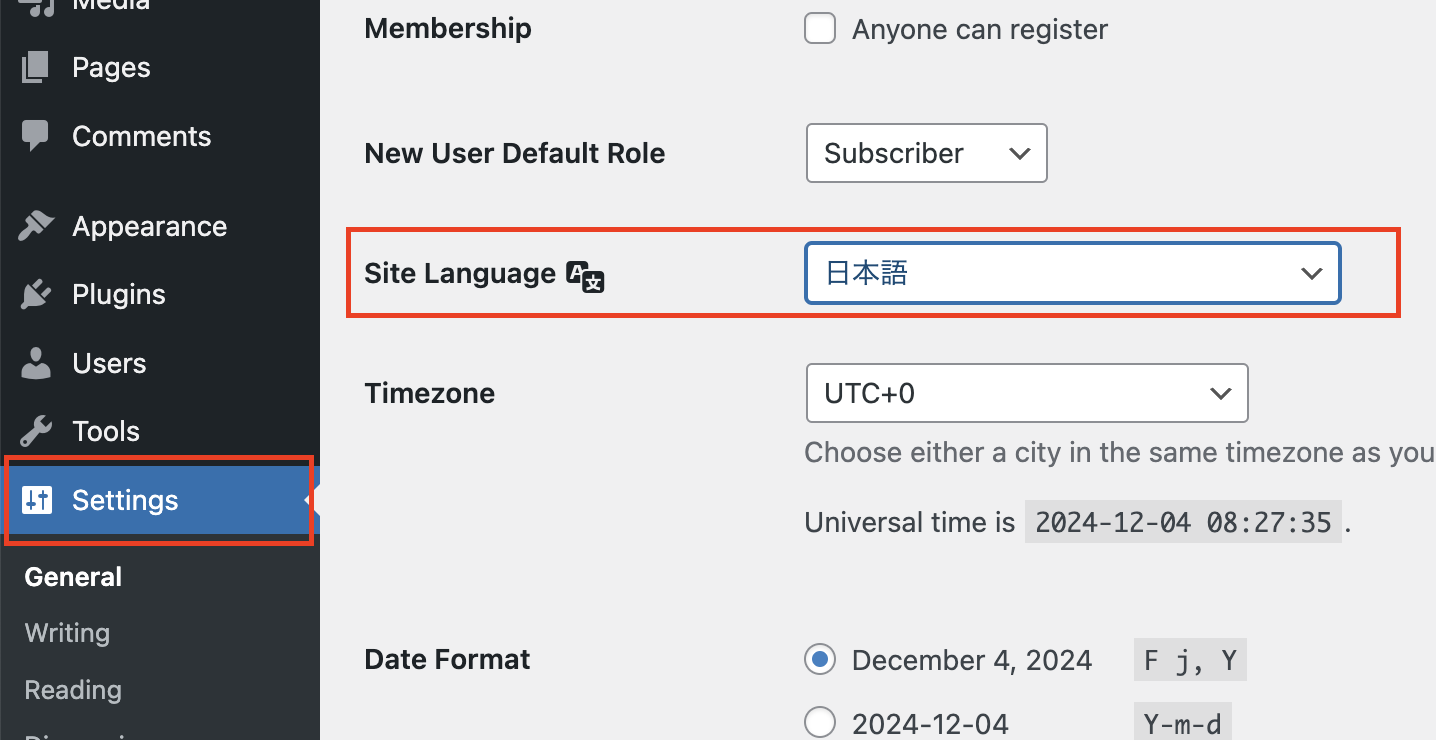This screenshot has height=740, width=1436.
Task: Open the New User Default Role dropdown
Action: pyautogui.click(x=926, y=153)
